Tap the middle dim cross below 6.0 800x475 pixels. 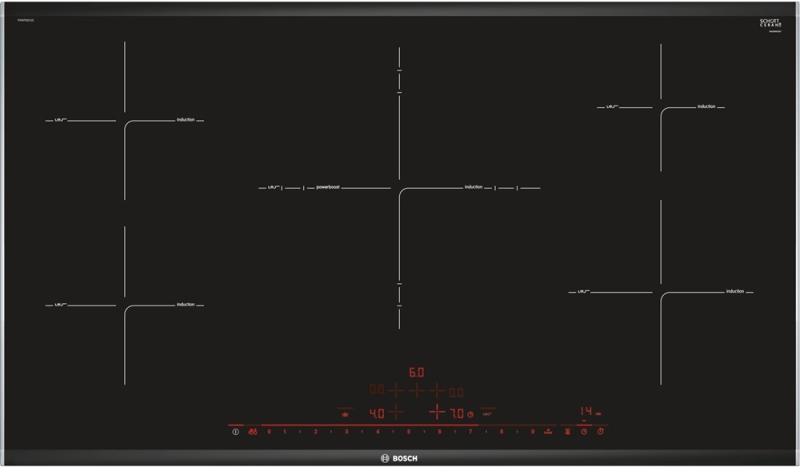(417, 391)
